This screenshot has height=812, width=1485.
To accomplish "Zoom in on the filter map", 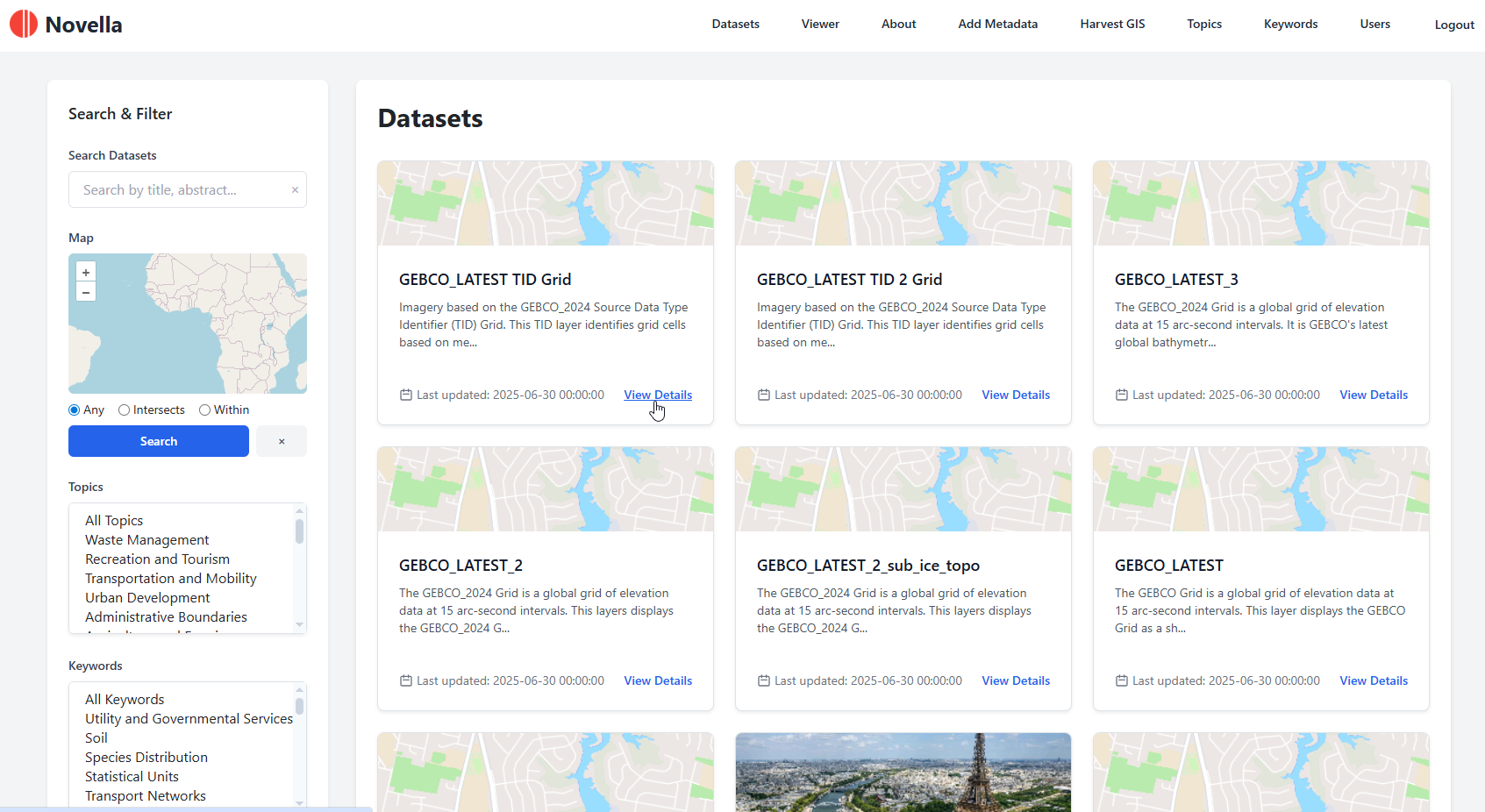I will [86, 273].
